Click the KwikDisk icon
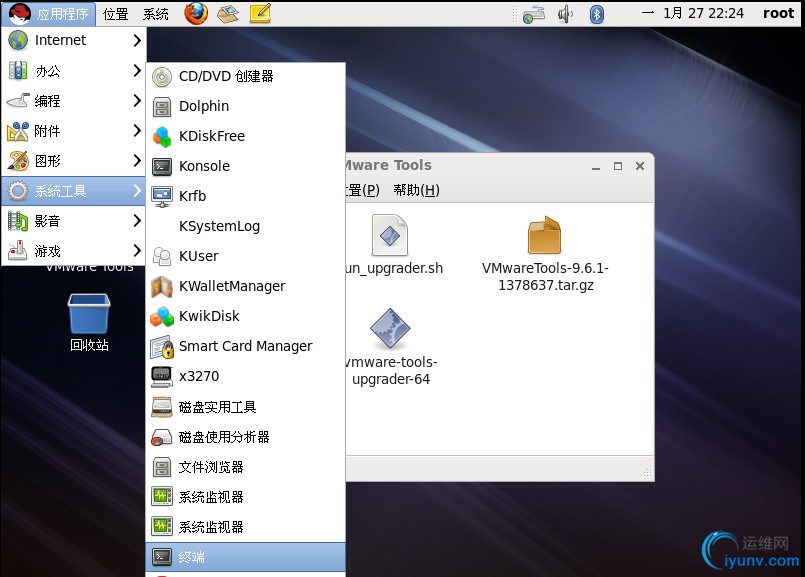This screenshot has width=805, height=577. [x=162, y=316]
